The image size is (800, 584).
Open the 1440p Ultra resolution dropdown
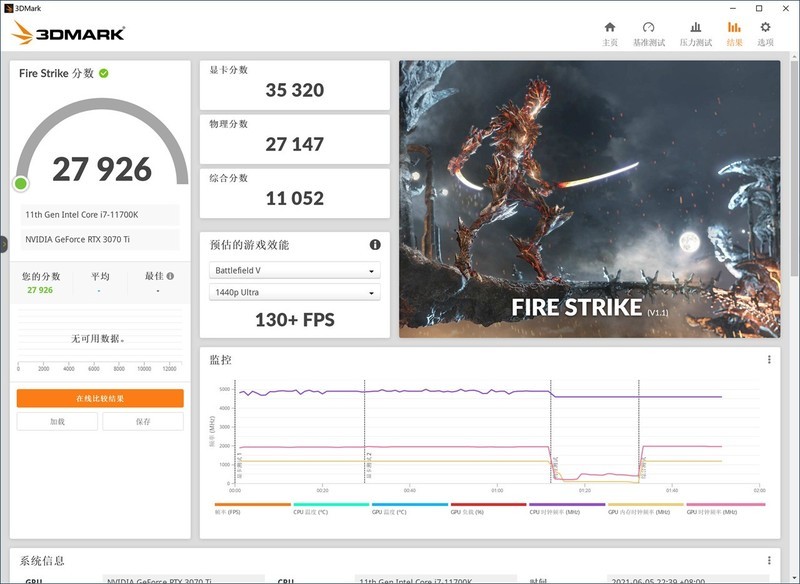coord(292,291)
